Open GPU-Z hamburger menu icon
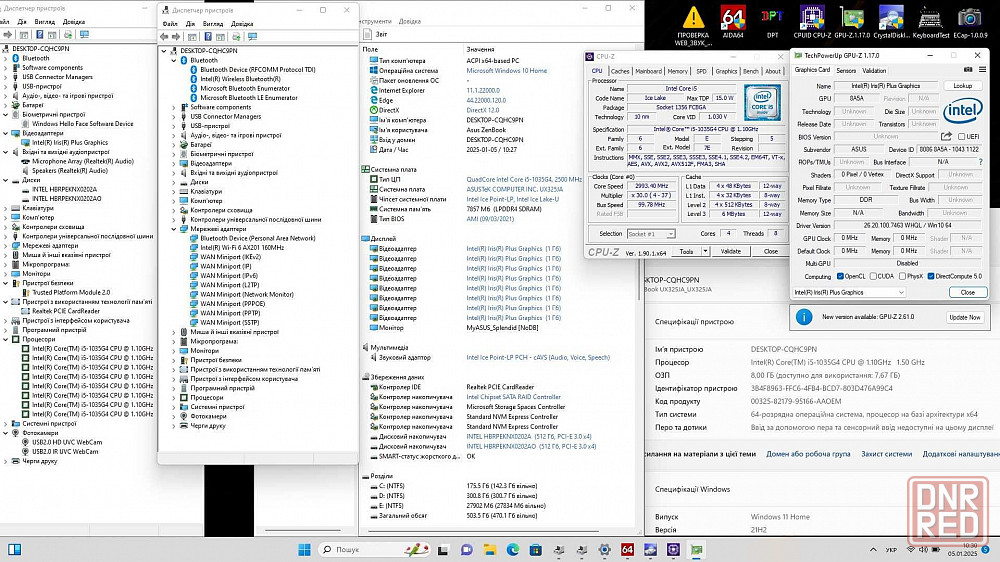 click(x=982, y=70)
